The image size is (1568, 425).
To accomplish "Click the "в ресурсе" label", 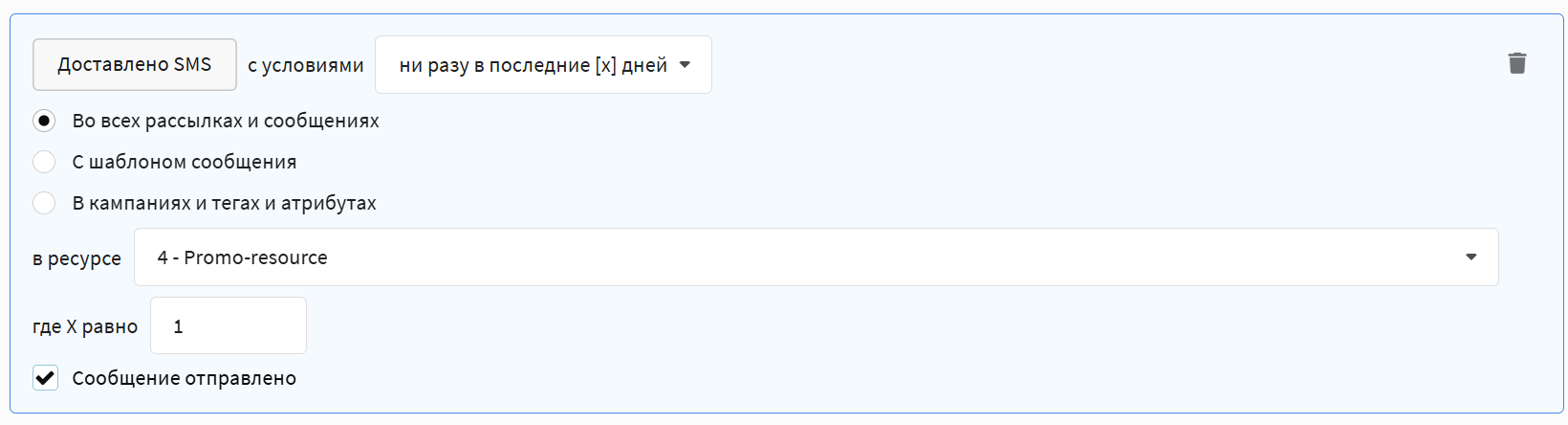I will point(76,258).
